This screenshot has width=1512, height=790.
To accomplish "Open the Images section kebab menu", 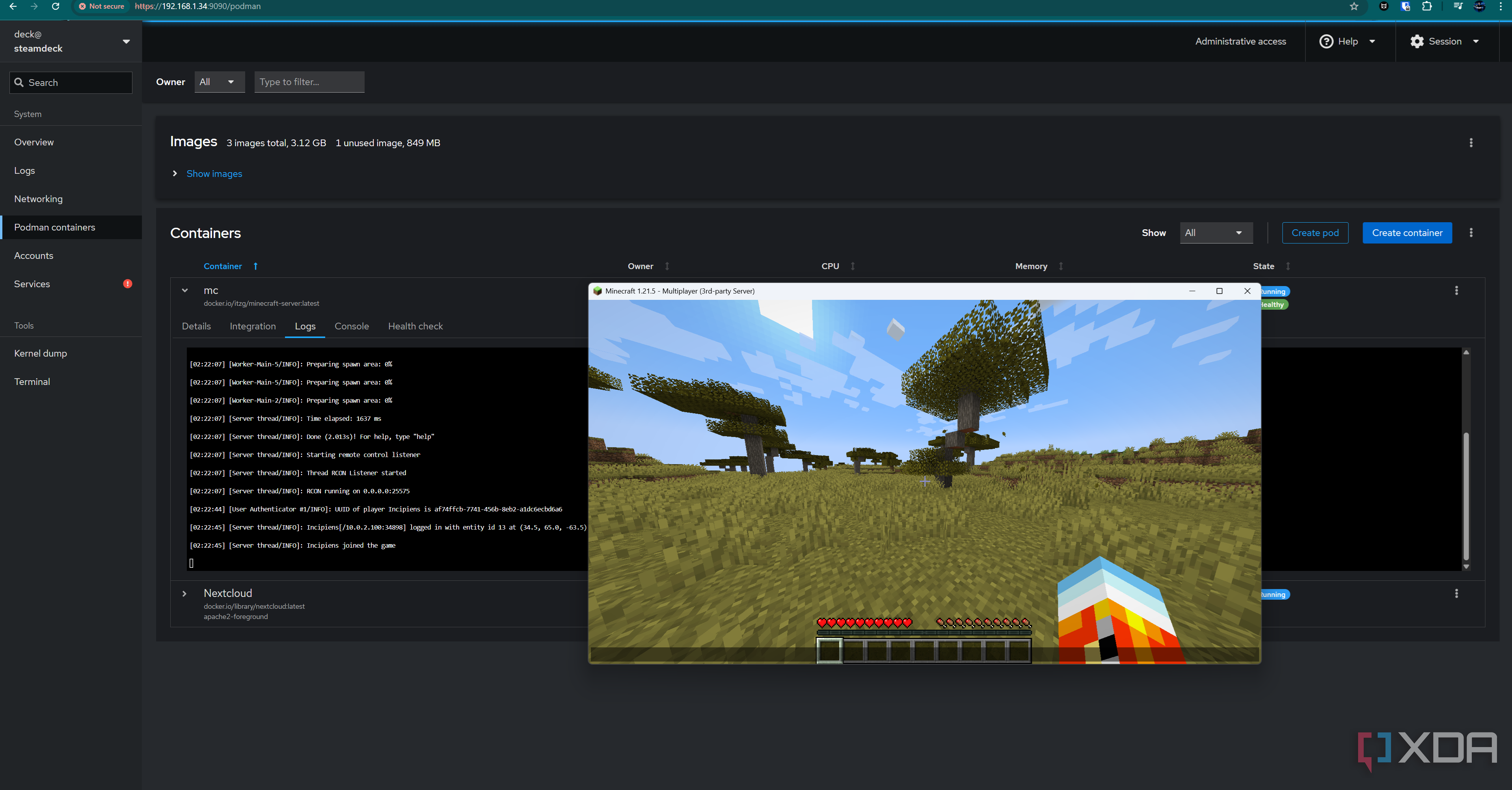I will coord(1471,143).
